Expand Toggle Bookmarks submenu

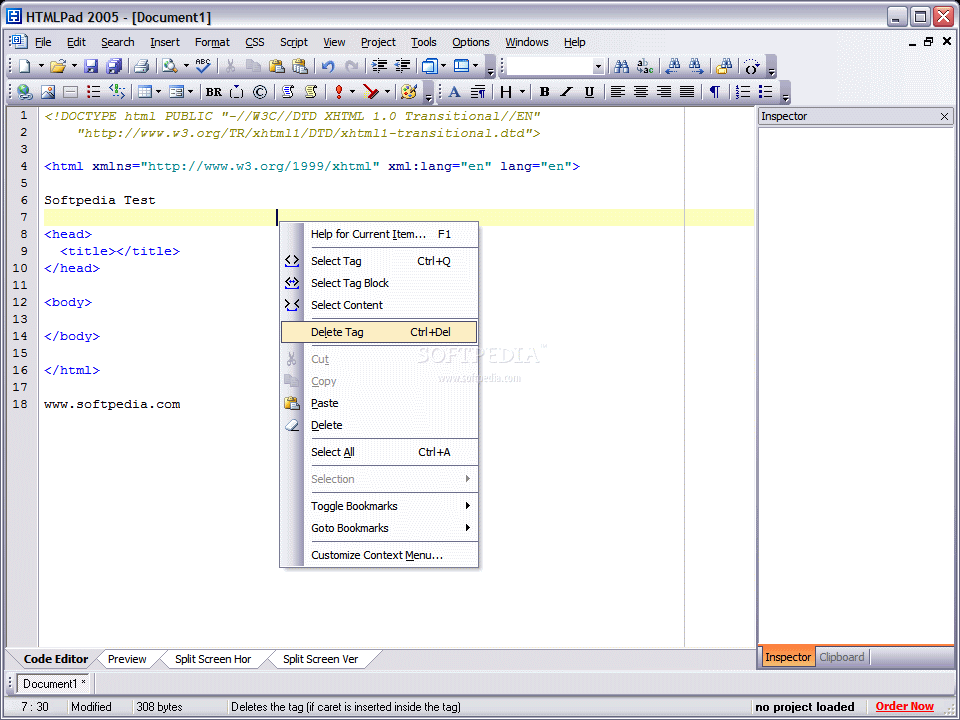[x=379, y=506]
